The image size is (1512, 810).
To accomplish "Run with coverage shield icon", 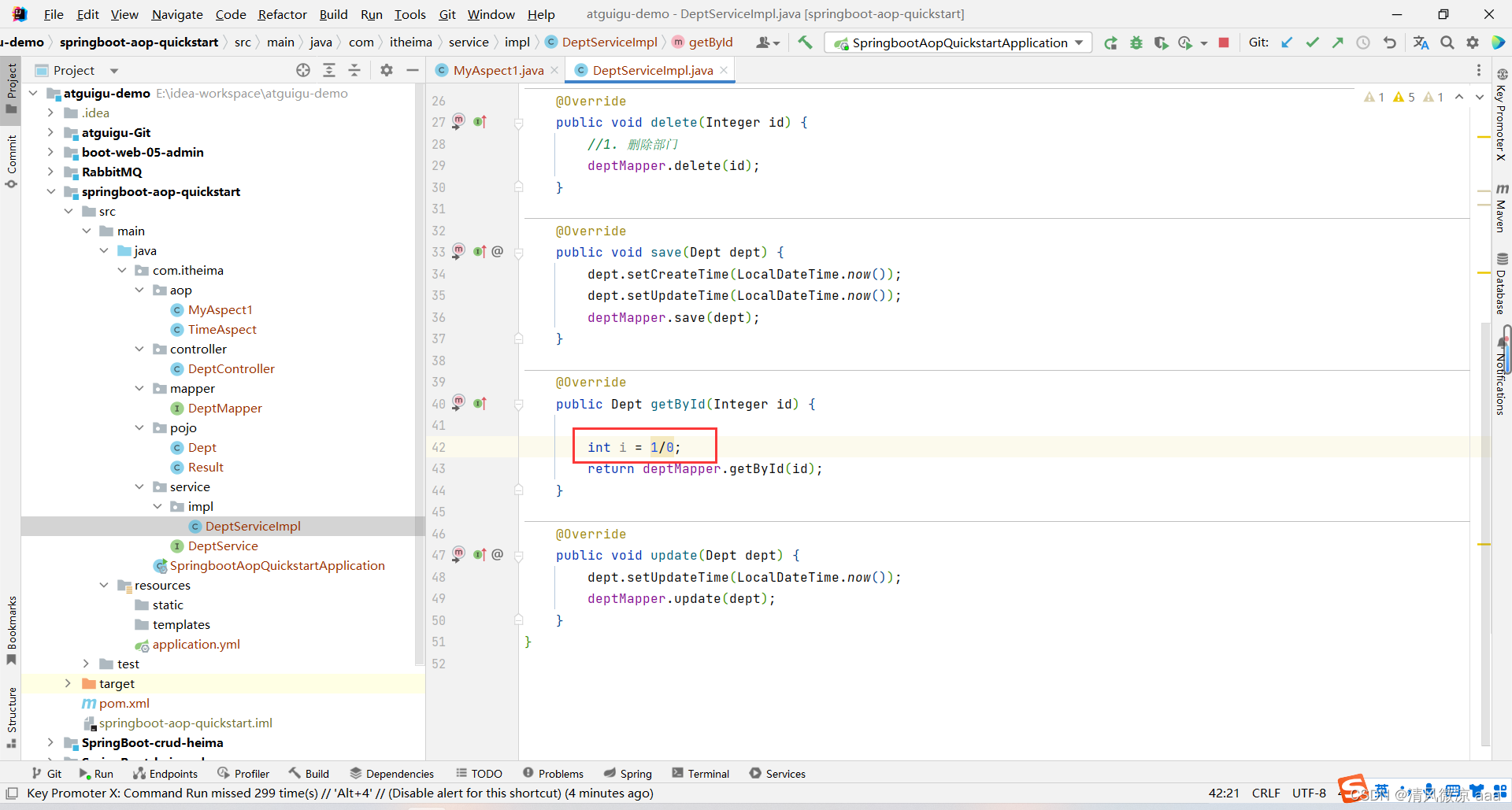I will click(1161, 43).
